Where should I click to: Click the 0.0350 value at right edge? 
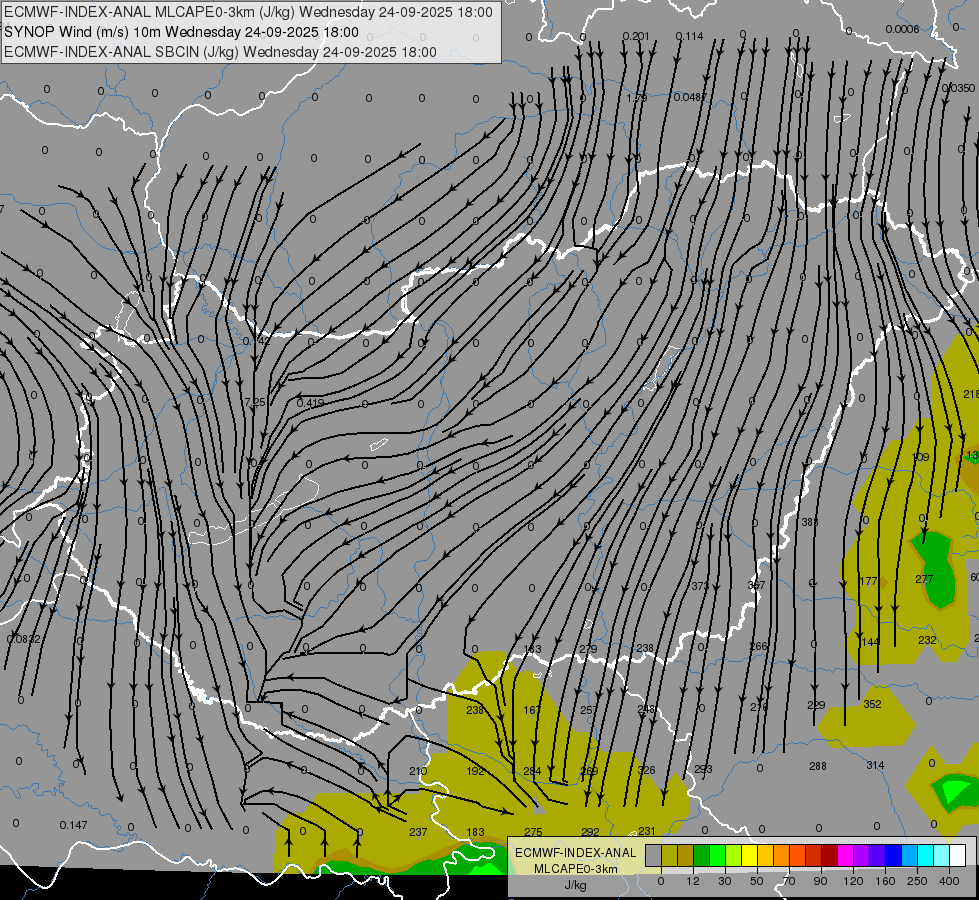point(958,88)
